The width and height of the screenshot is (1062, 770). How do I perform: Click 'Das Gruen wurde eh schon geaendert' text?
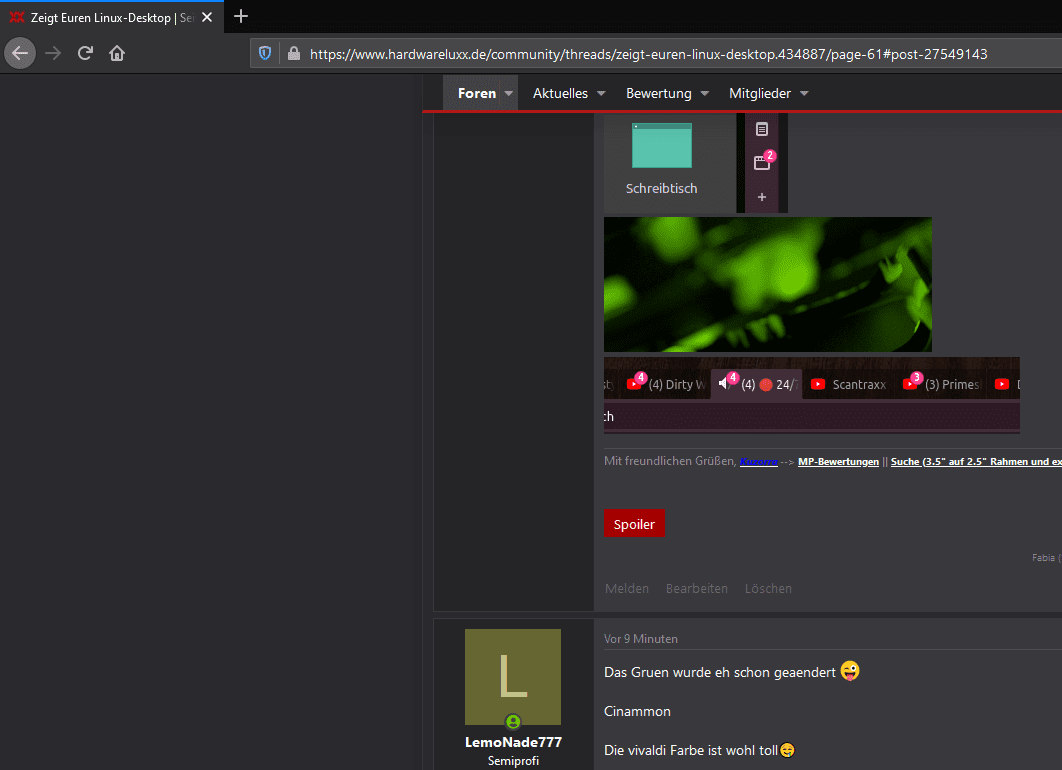click(719, 672)
